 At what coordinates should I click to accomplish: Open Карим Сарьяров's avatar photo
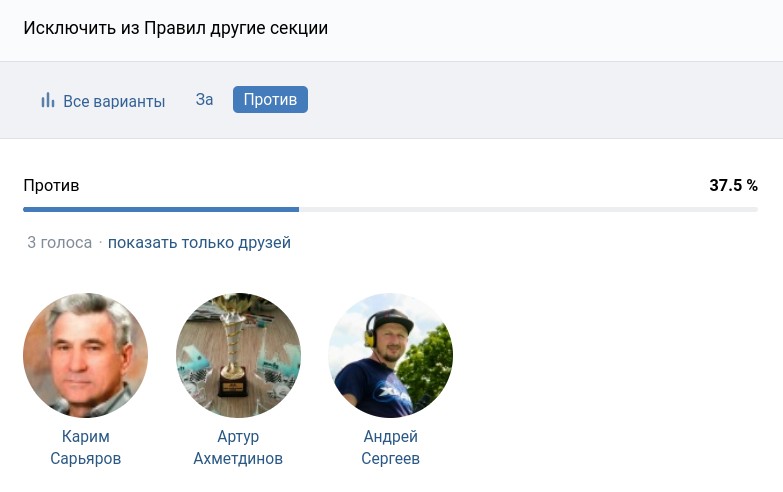(x=85, y=355)
